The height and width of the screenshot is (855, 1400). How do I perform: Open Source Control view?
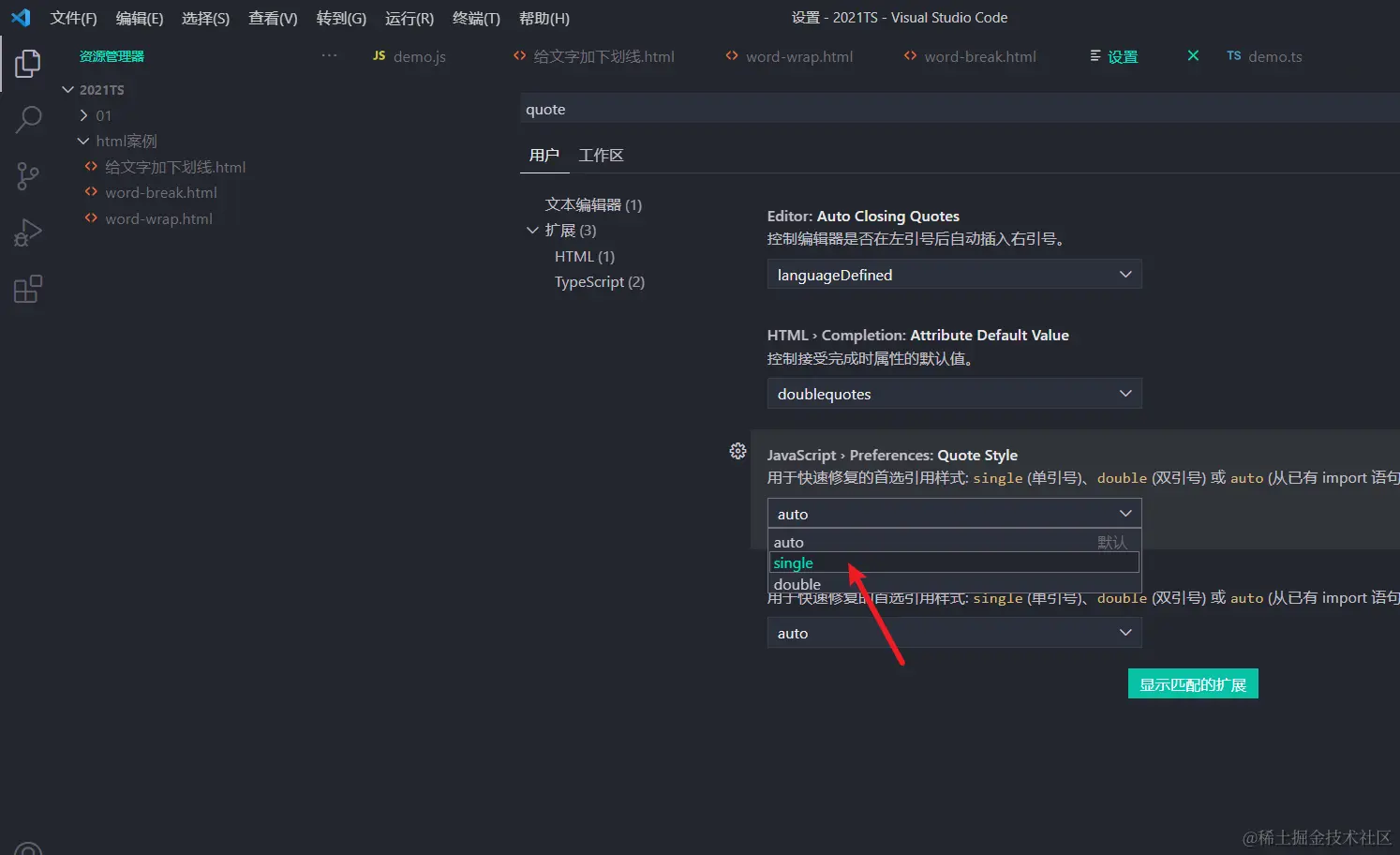point(28,176)
